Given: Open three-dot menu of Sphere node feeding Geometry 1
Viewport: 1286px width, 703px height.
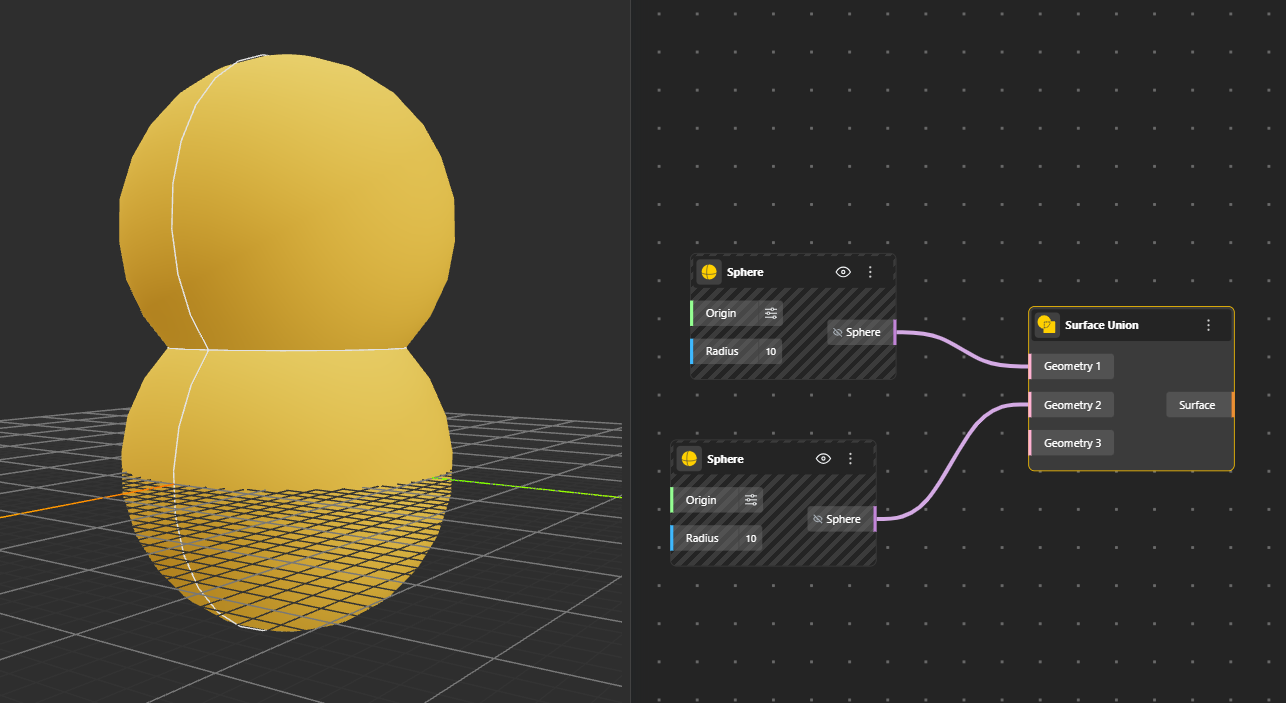Looking at the screenshot, I should coord(870,272).
